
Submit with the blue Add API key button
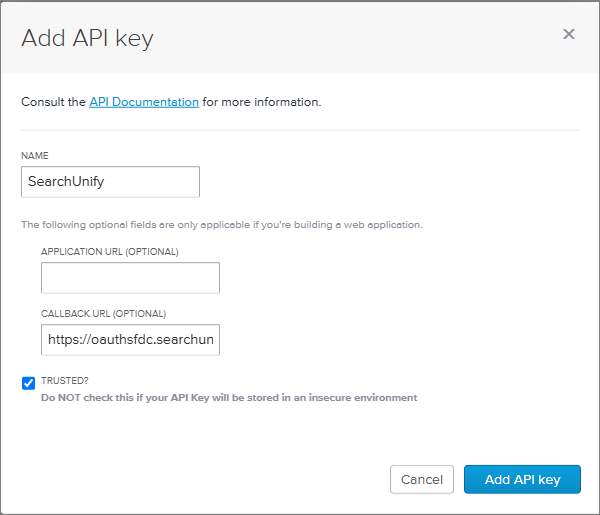[x=522, y=479]
